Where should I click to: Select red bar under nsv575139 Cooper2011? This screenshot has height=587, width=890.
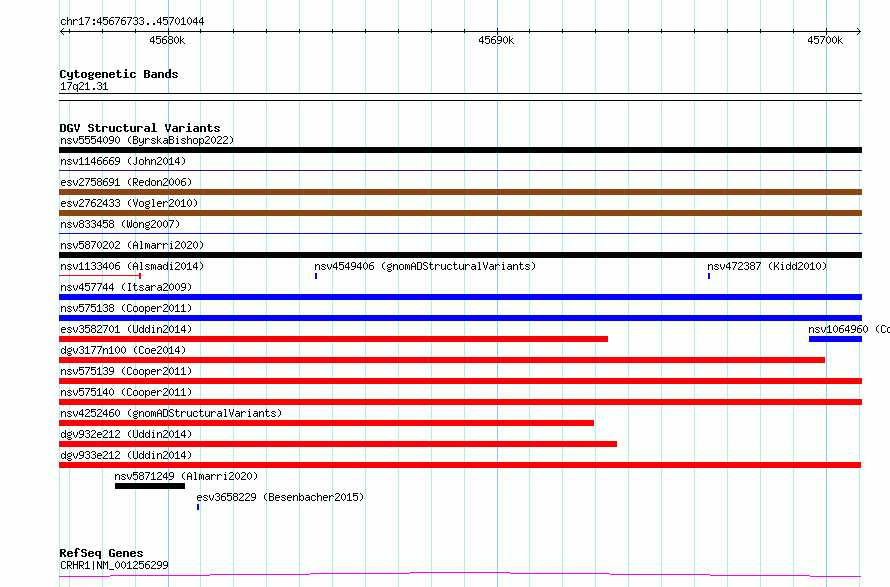coord(460,381)
